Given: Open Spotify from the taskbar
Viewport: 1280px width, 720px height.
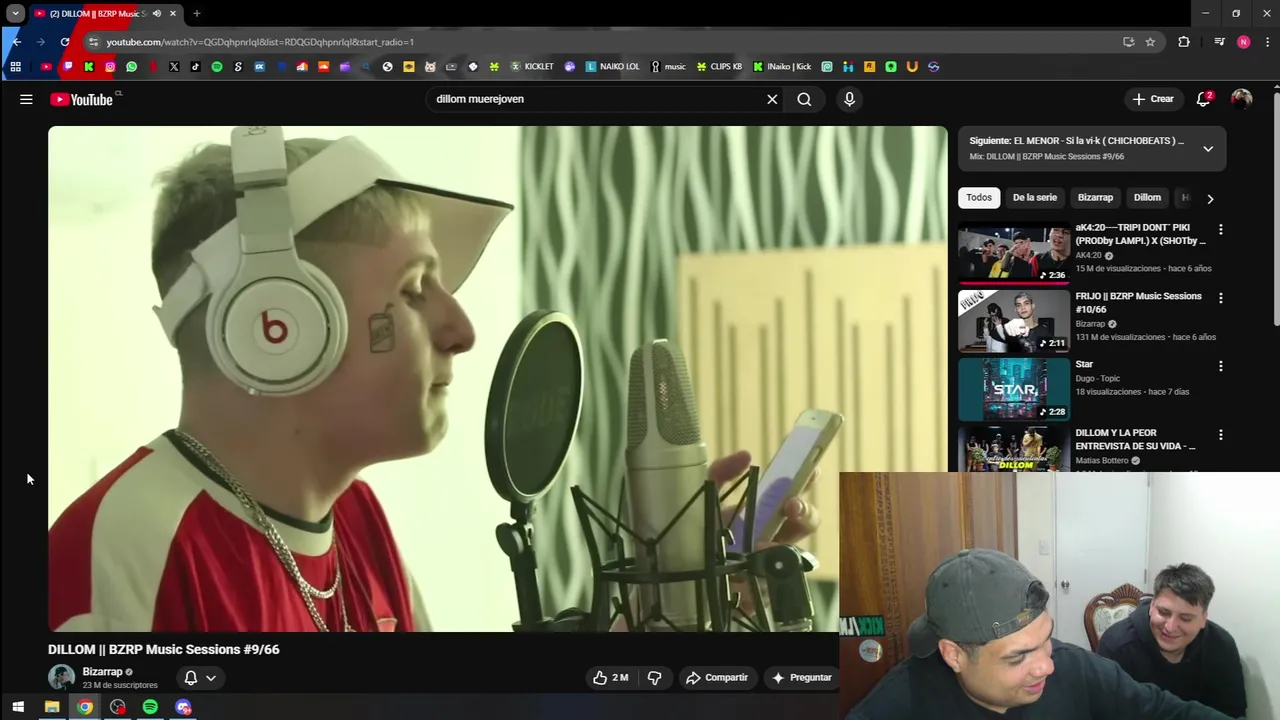Looking at the screenshot, I should click(150, 707).
